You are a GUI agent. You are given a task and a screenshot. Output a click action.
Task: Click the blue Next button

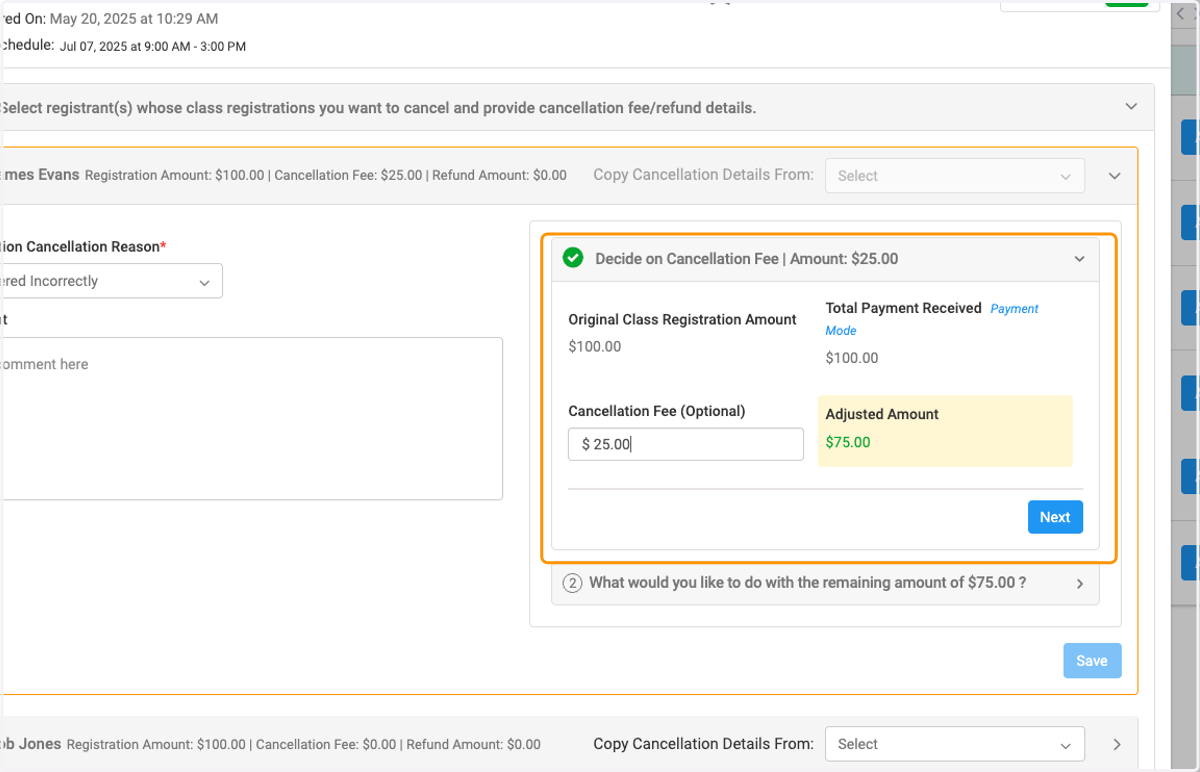coord(1055,517)
